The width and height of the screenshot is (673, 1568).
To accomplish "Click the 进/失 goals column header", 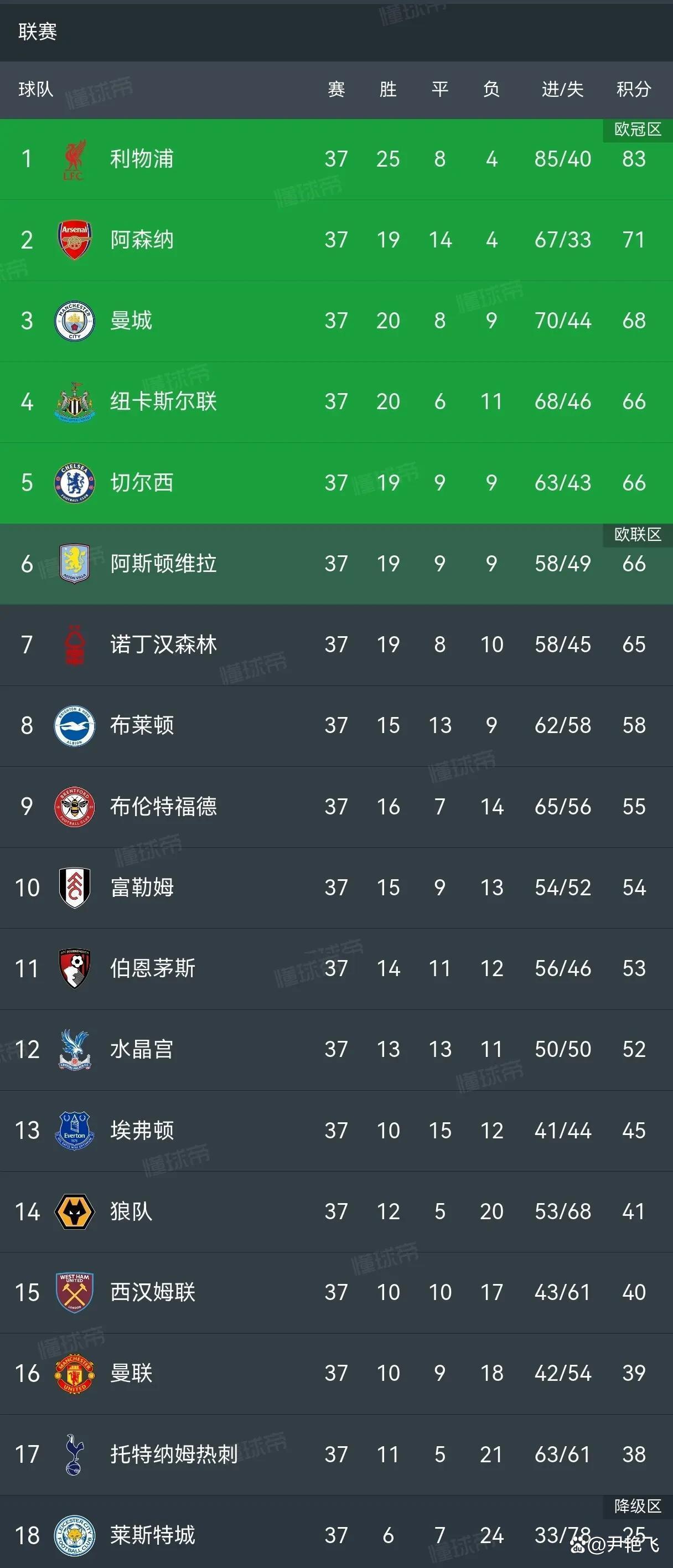I will click(x=562, y=90).
